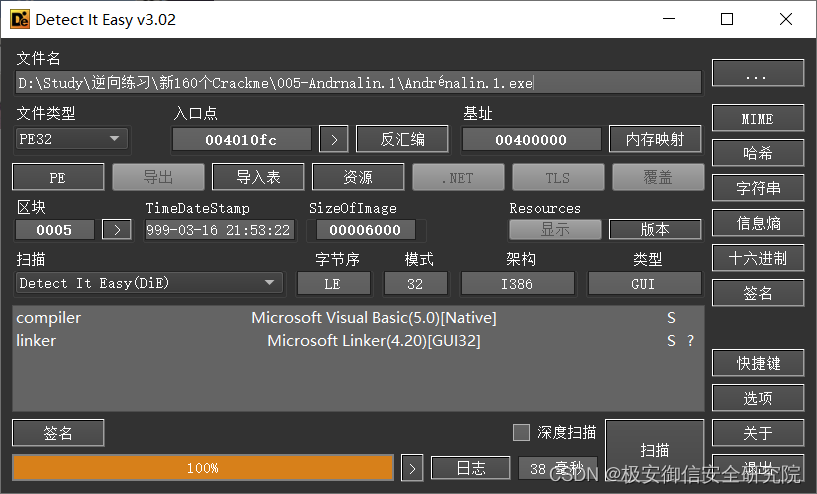Click the S marker on linker row
This screenshot has width=817, height=494.
[x=671, y=340]
